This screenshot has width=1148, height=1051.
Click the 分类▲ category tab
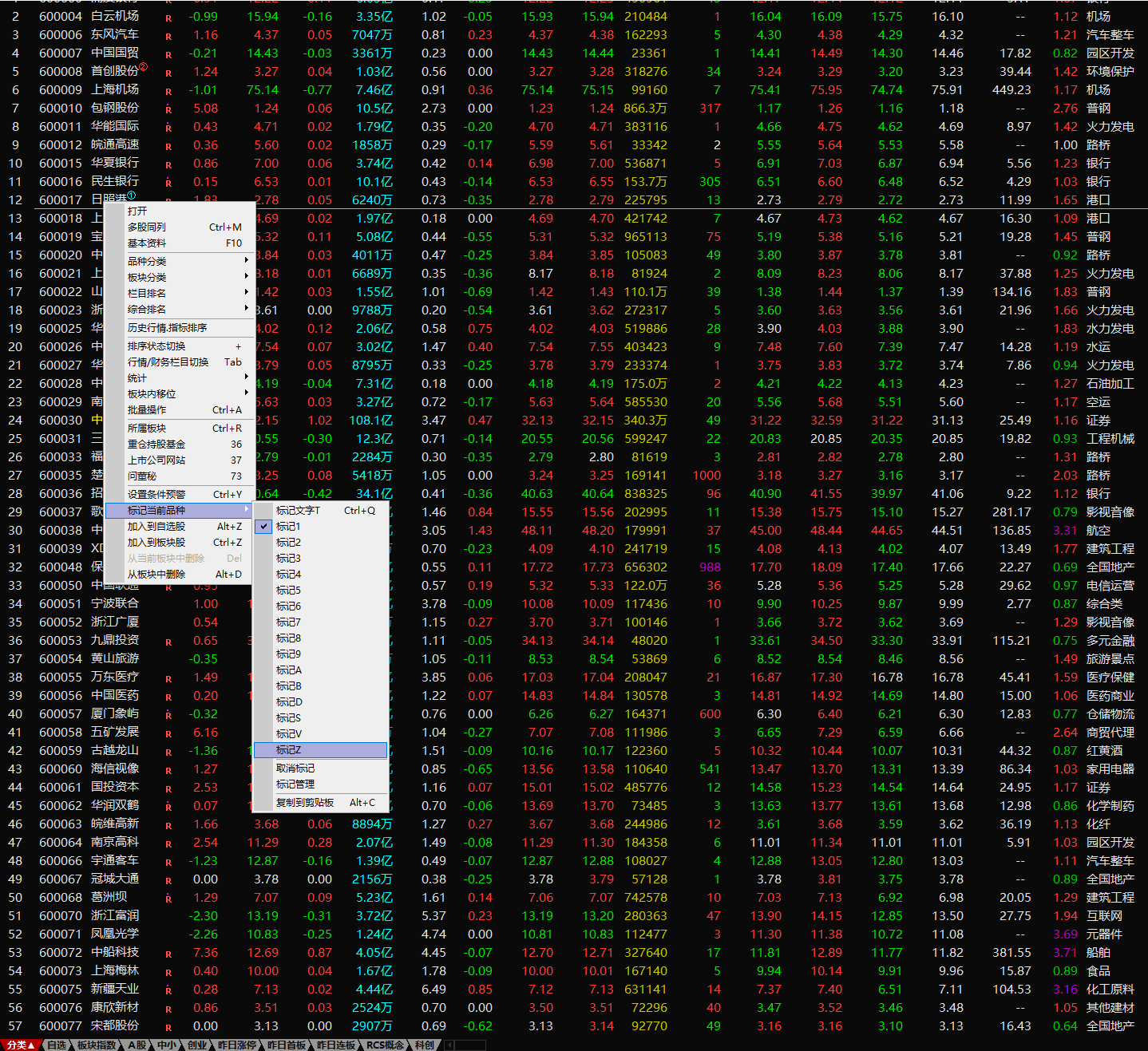21,1045
